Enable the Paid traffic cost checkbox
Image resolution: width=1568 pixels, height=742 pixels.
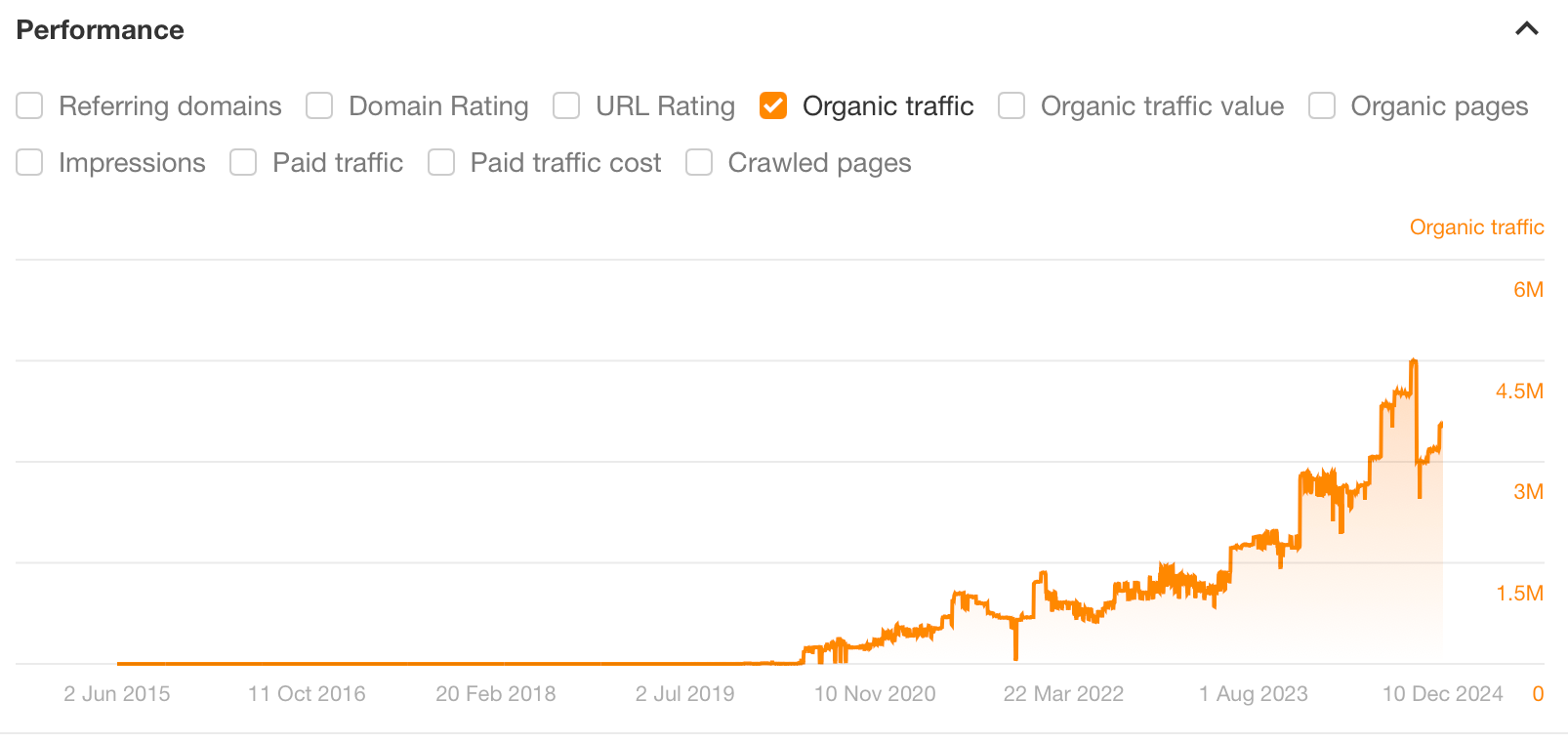[441, 162]
